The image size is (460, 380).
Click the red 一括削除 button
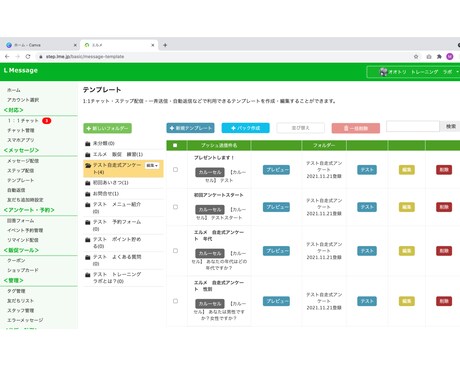[x=356, y=128]
